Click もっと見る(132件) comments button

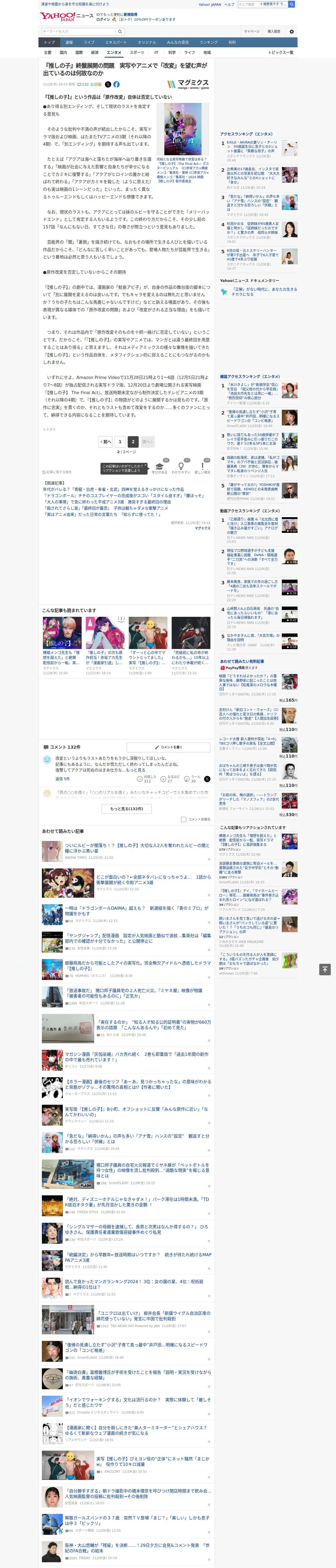(127, 809)
